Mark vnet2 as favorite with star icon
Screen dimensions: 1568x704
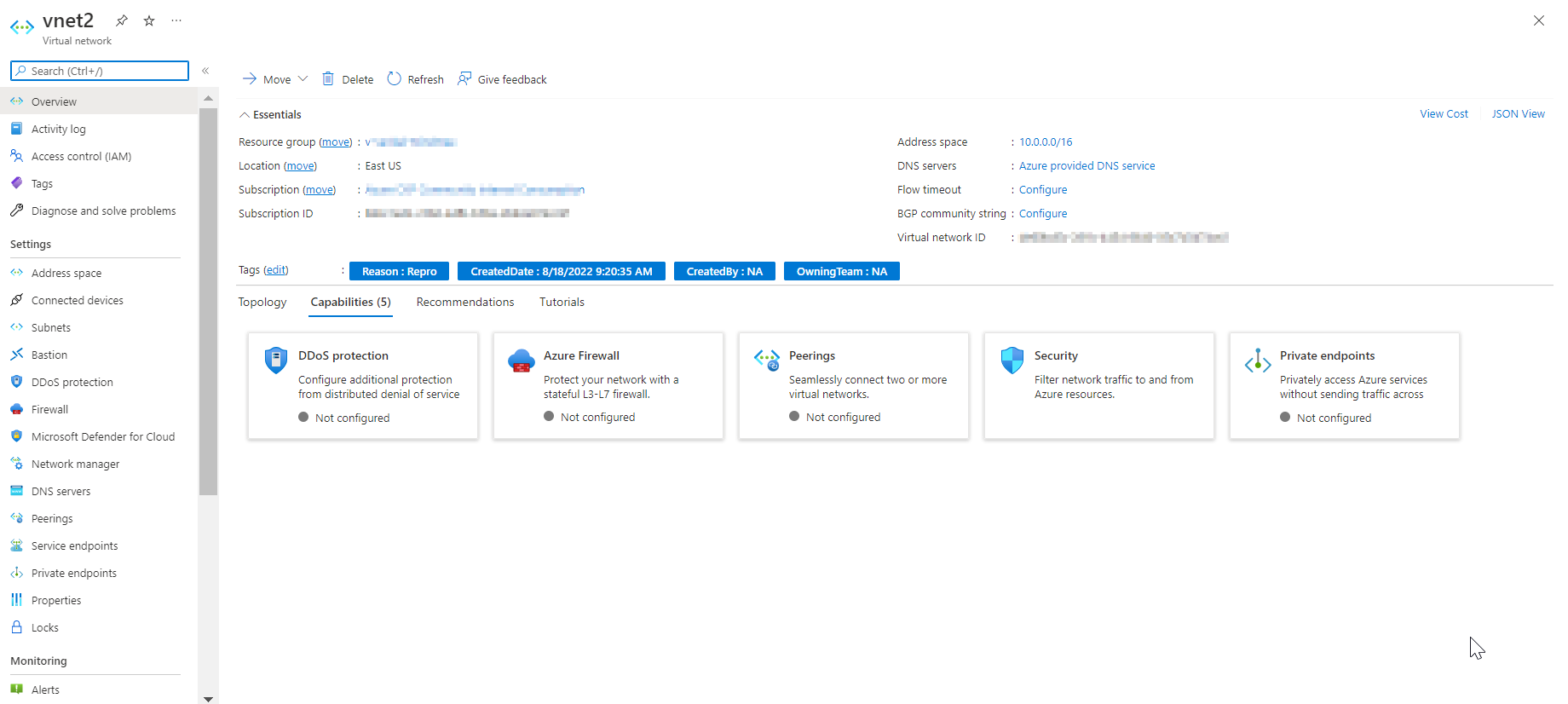[149, 20]
